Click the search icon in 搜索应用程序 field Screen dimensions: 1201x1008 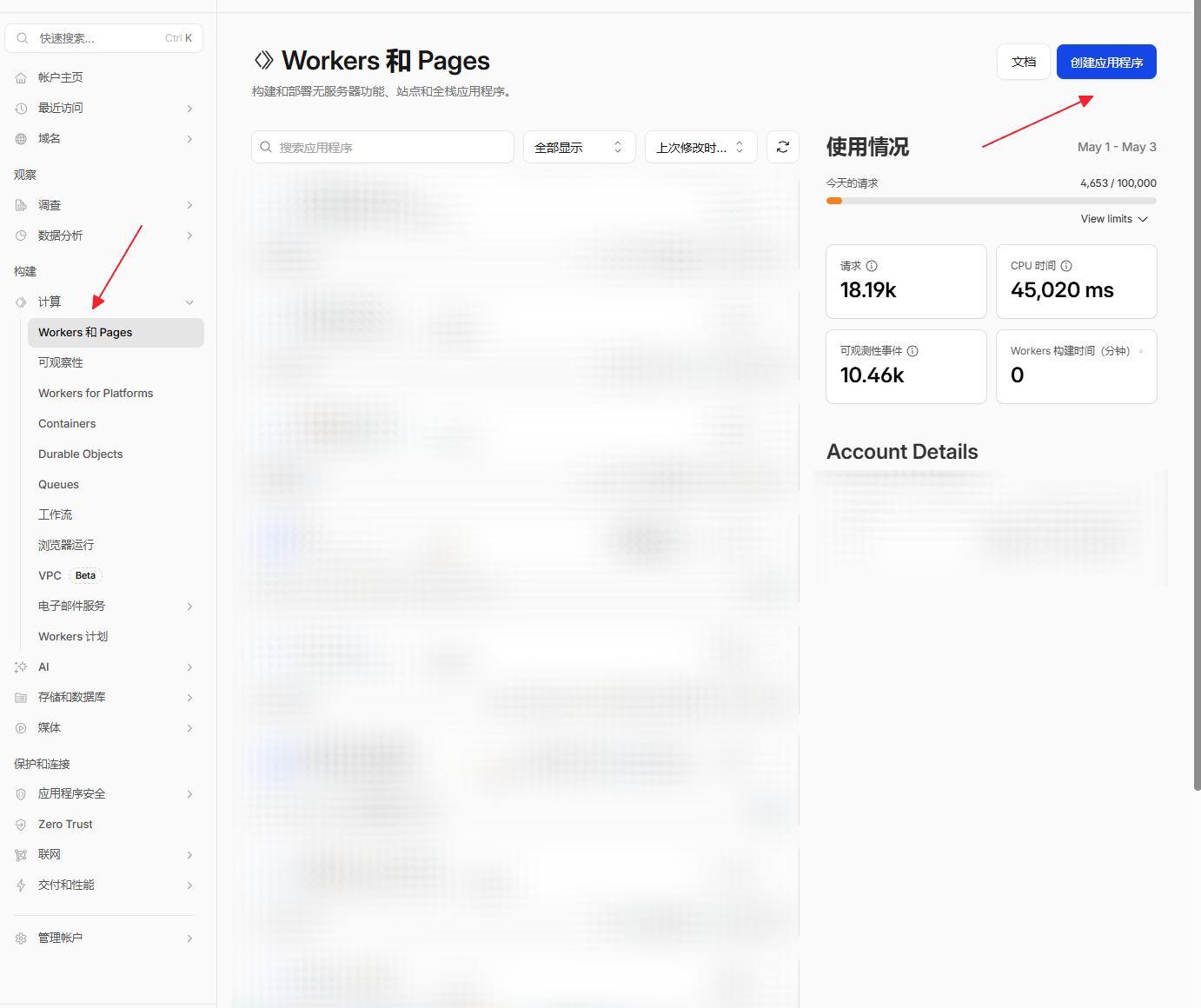click(x=266, y=147)
